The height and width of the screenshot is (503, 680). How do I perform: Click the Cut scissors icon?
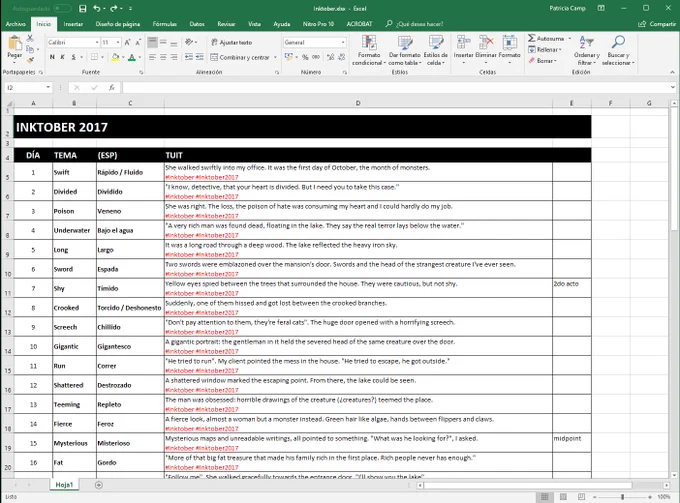[30, 39]
